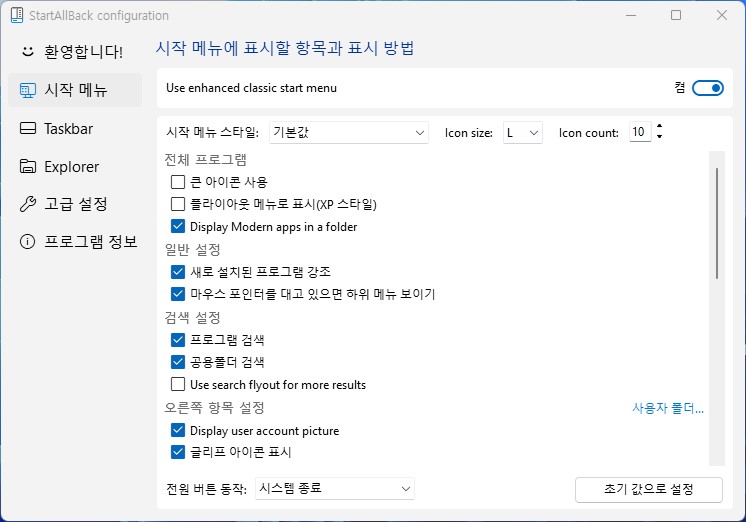Viewport: 746px width, 522px height.
Task: Click the 사용자 폴더... link
Action: [668, 408]
